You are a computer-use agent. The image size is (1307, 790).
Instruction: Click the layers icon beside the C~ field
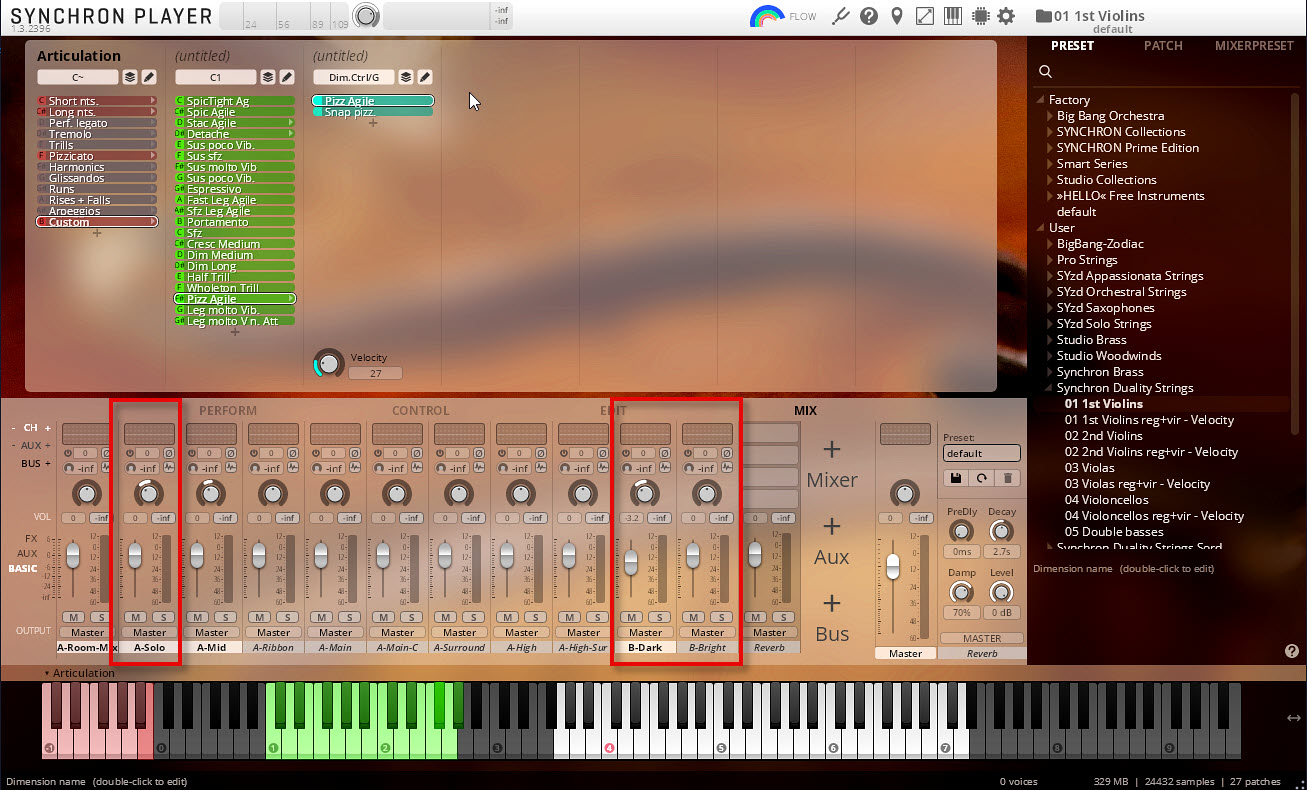pyautogui.click(x=130, y=77)
